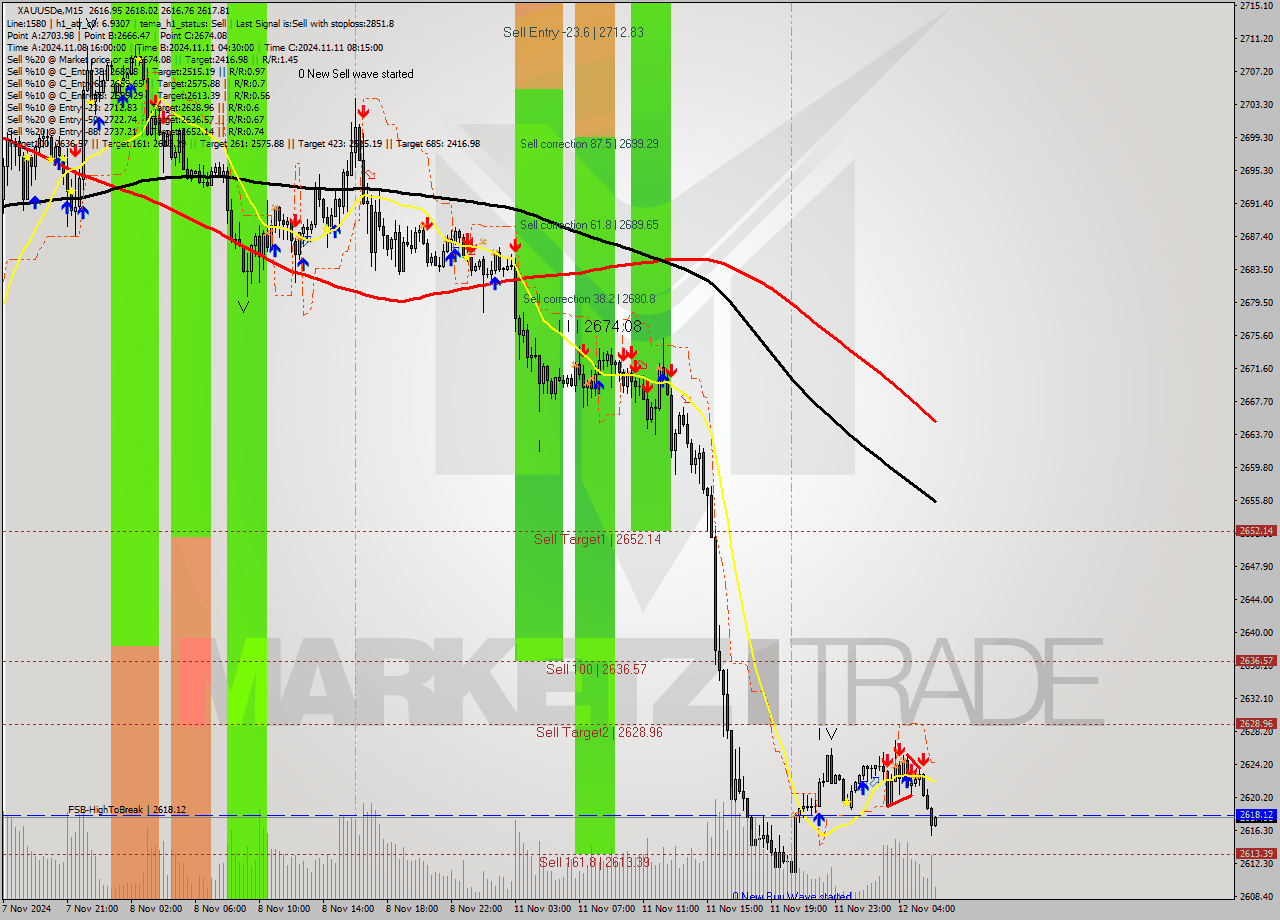Click the 2632.10 price scale value
Viewport: 1280px width, 920px height.
(1256, 698)
